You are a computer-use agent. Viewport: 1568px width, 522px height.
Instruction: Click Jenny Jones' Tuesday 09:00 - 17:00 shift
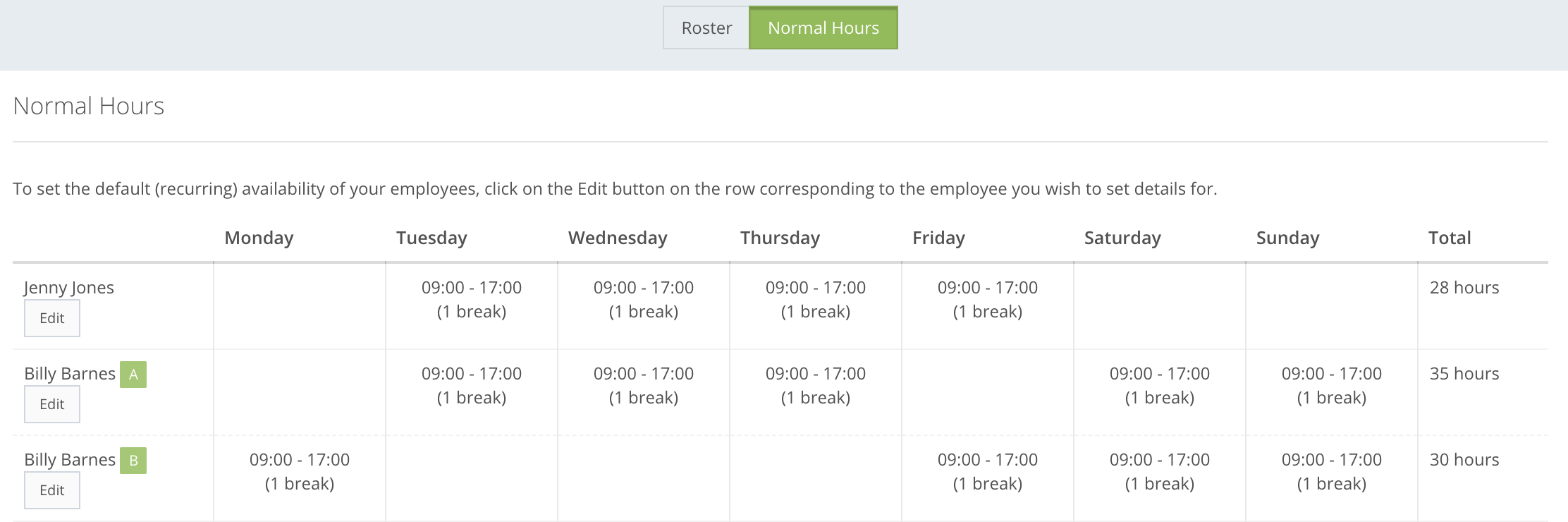472,299
